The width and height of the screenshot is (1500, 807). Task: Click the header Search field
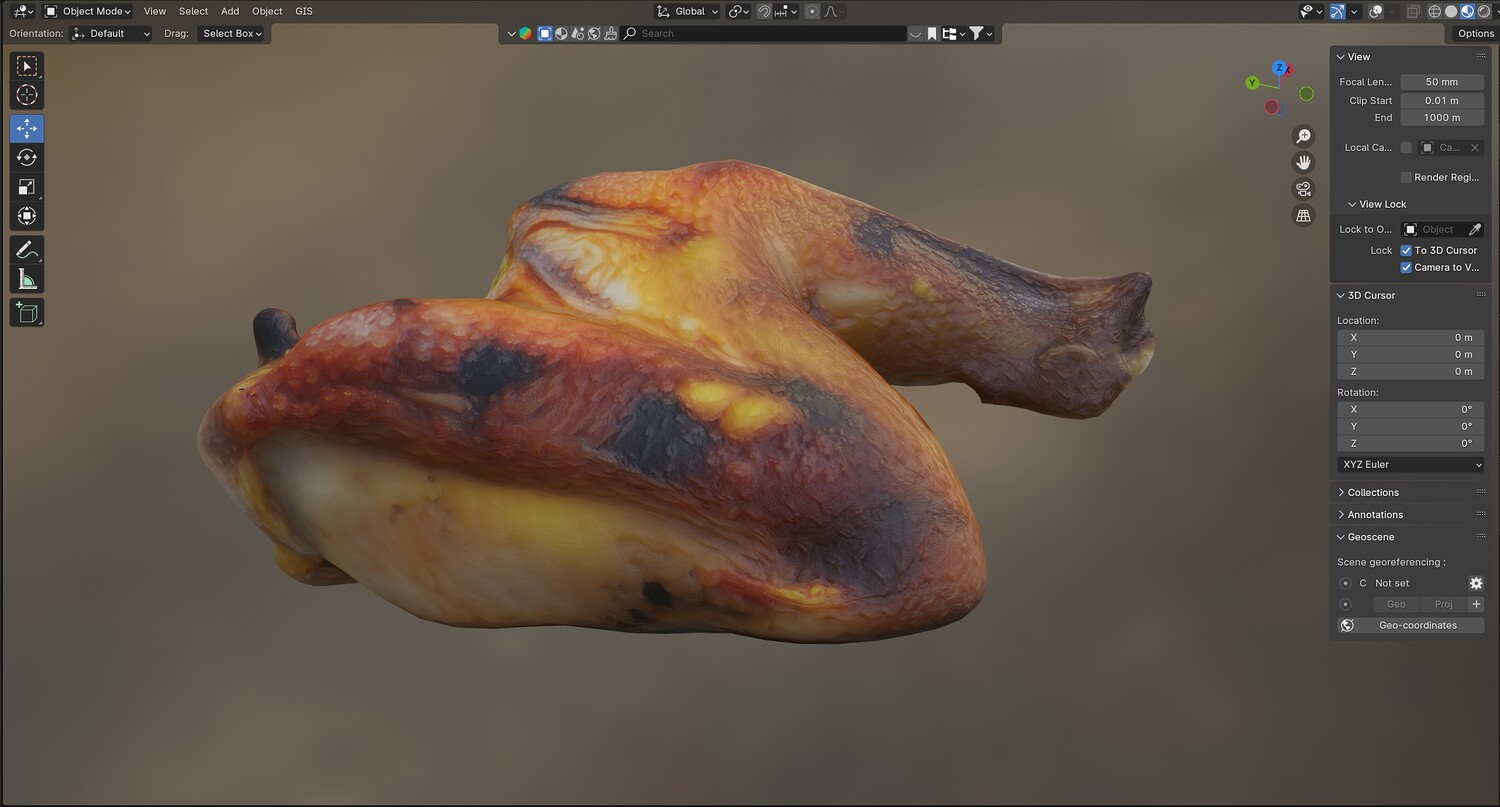[x=762, y=33]
